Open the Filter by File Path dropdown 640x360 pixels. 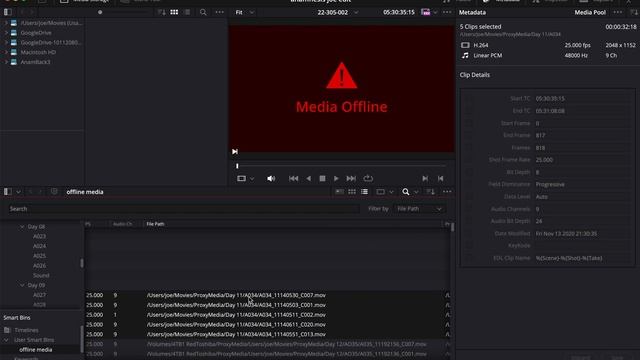click(x=419, y=209)
